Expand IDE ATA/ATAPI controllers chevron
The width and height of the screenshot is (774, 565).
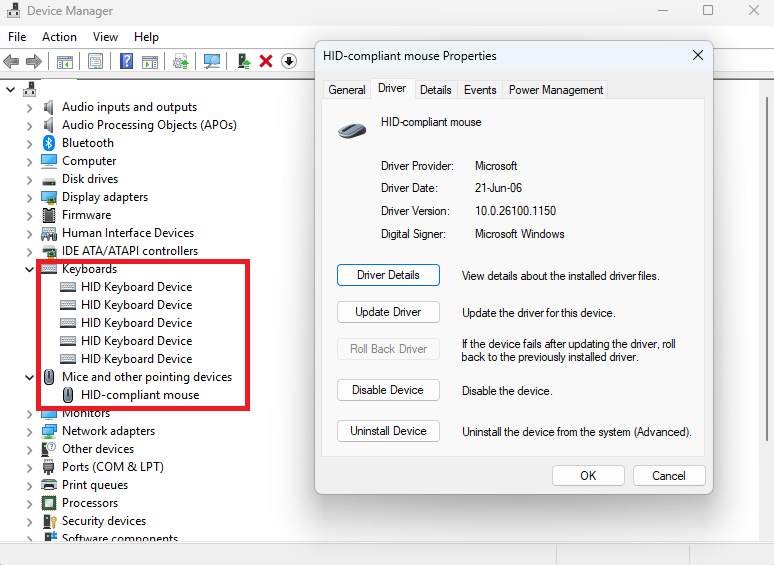(x=30, y=252)
